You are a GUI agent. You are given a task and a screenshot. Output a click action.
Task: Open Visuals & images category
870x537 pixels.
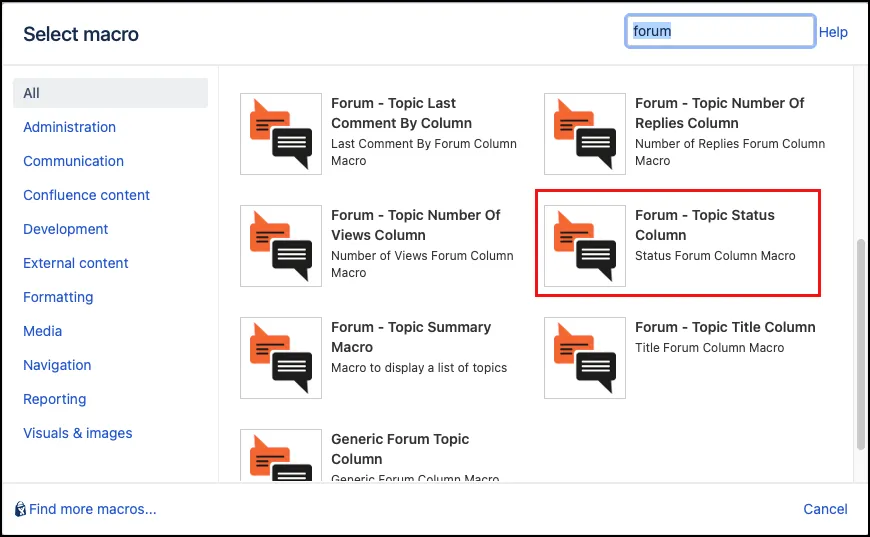click(78, 433)
